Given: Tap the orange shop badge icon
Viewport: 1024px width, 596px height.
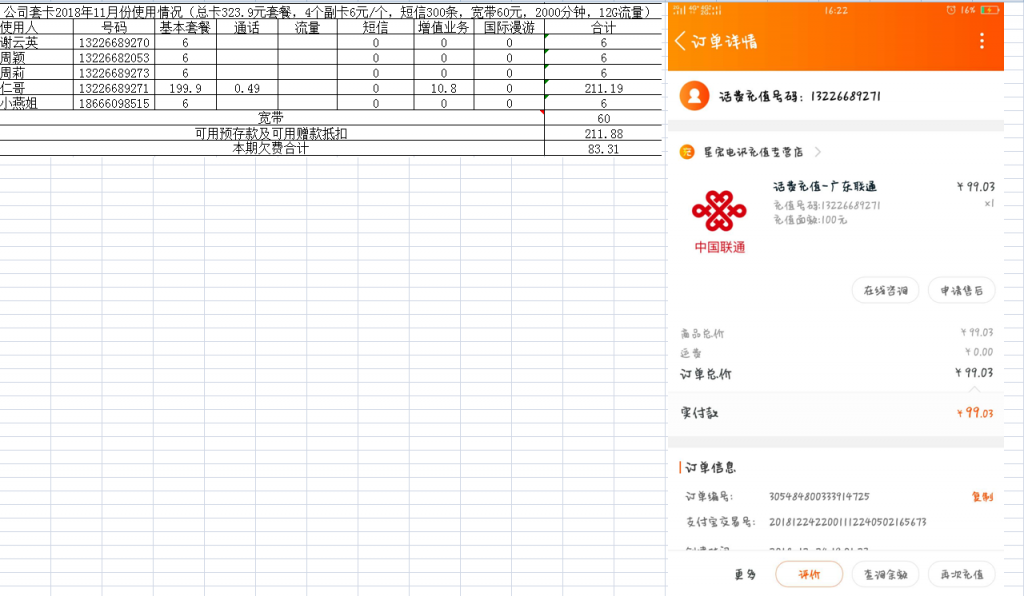Looking at the screenshot, I should (687, 152).
